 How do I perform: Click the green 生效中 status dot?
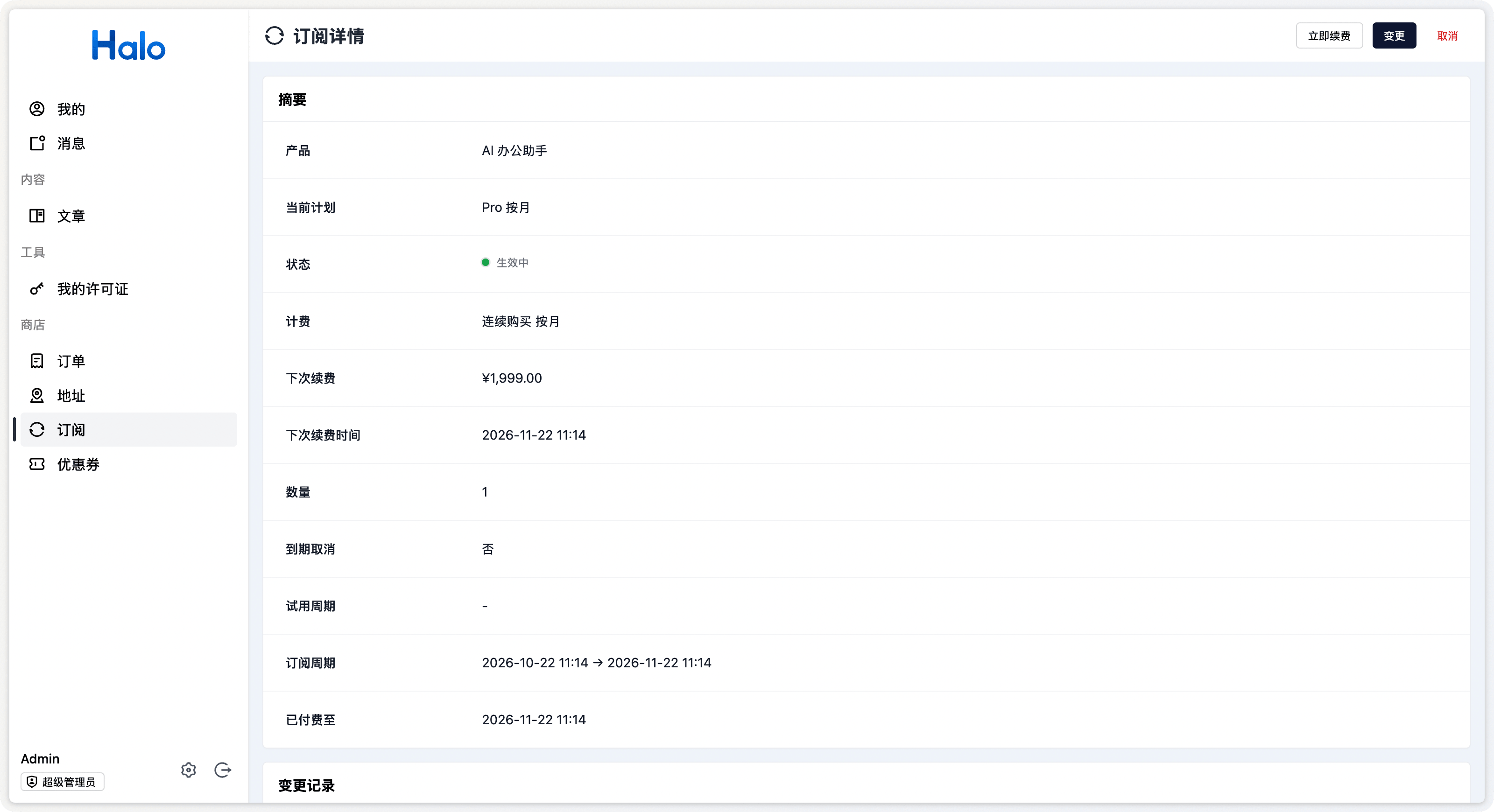point(486,263)
